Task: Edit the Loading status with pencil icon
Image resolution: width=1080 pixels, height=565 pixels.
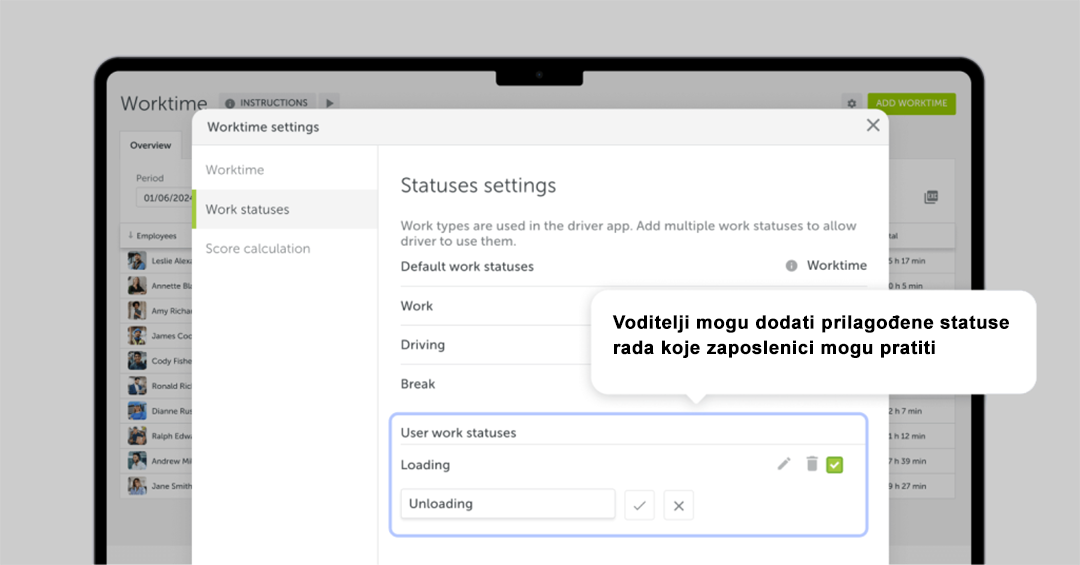Action: pos(784,464)
